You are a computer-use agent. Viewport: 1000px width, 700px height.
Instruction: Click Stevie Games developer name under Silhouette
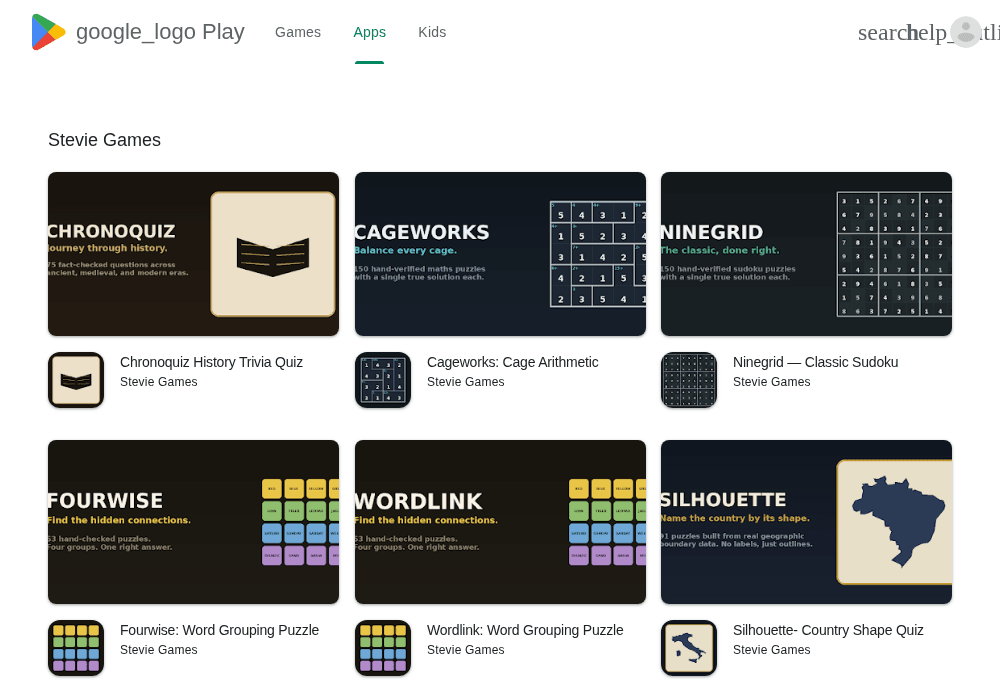pos(772,650)
